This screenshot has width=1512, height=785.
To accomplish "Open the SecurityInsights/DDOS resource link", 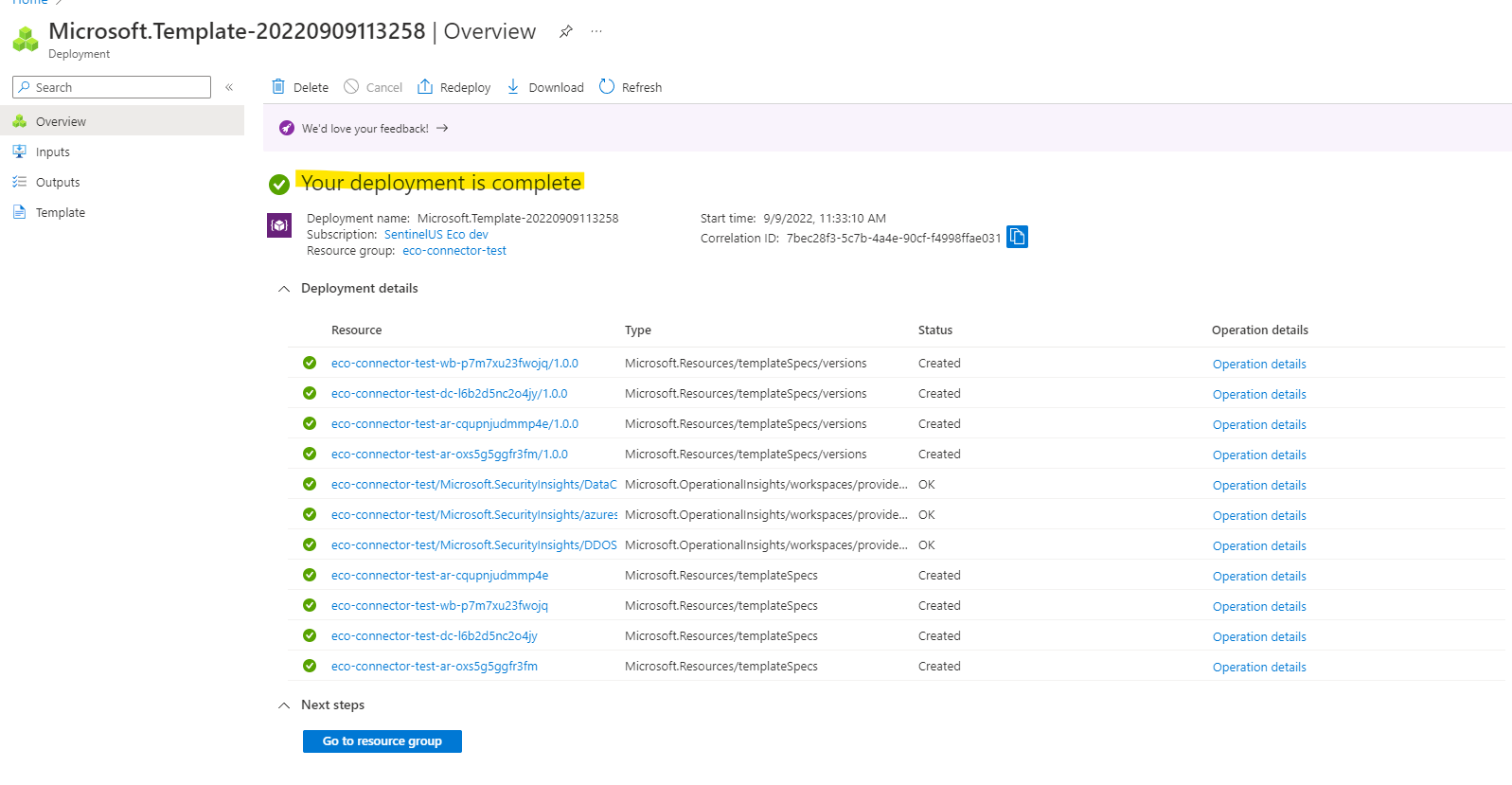I will pos(474,545).
